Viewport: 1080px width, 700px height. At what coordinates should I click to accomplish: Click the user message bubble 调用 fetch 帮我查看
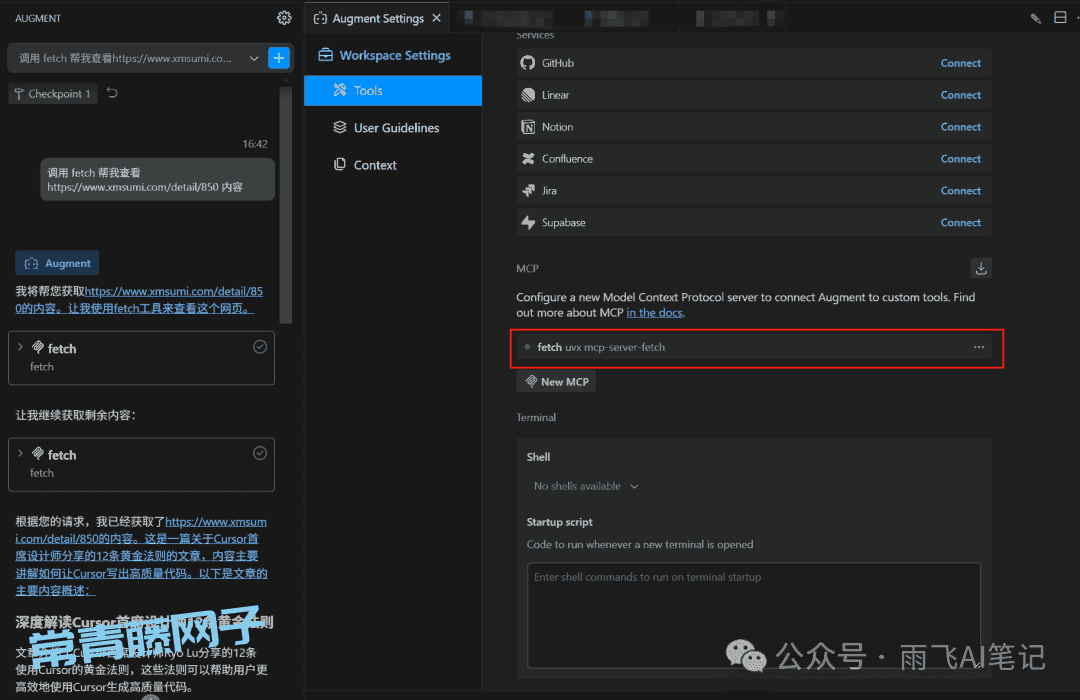click(x=158, y=180)
